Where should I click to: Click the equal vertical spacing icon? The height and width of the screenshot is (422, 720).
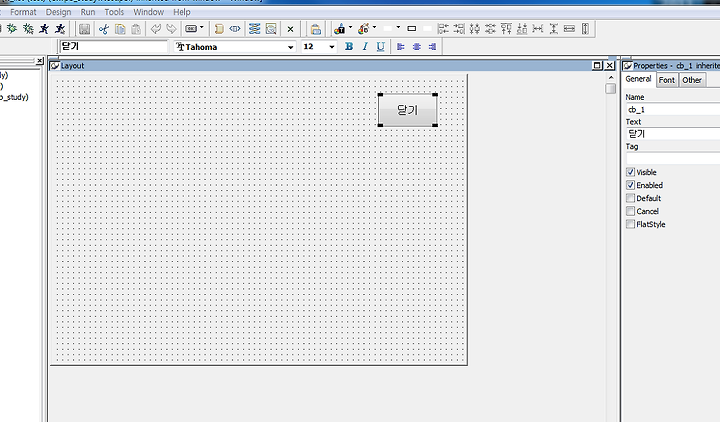554,29
